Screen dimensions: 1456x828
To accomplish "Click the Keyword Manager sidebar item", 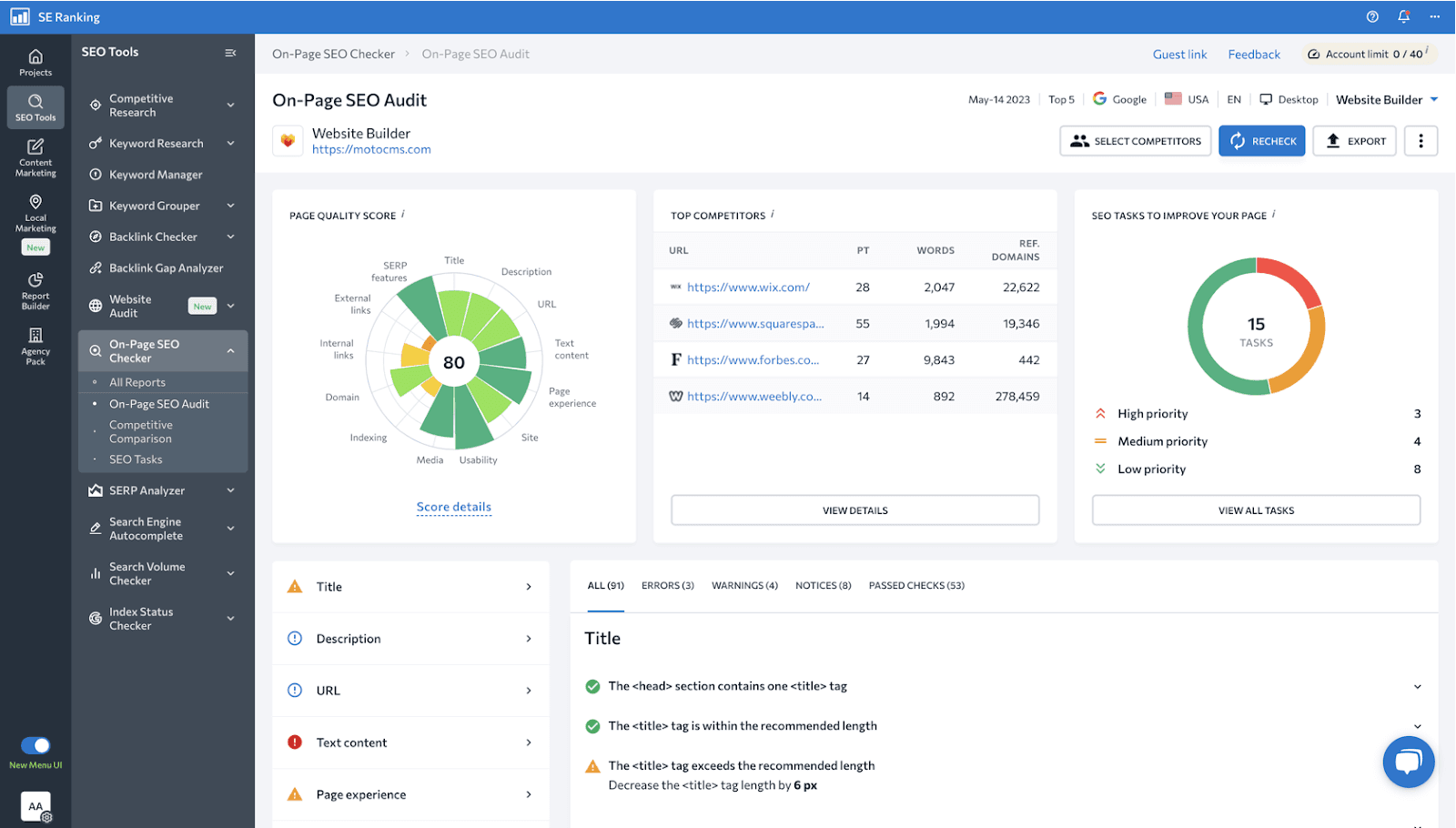I will pos(156,175).
